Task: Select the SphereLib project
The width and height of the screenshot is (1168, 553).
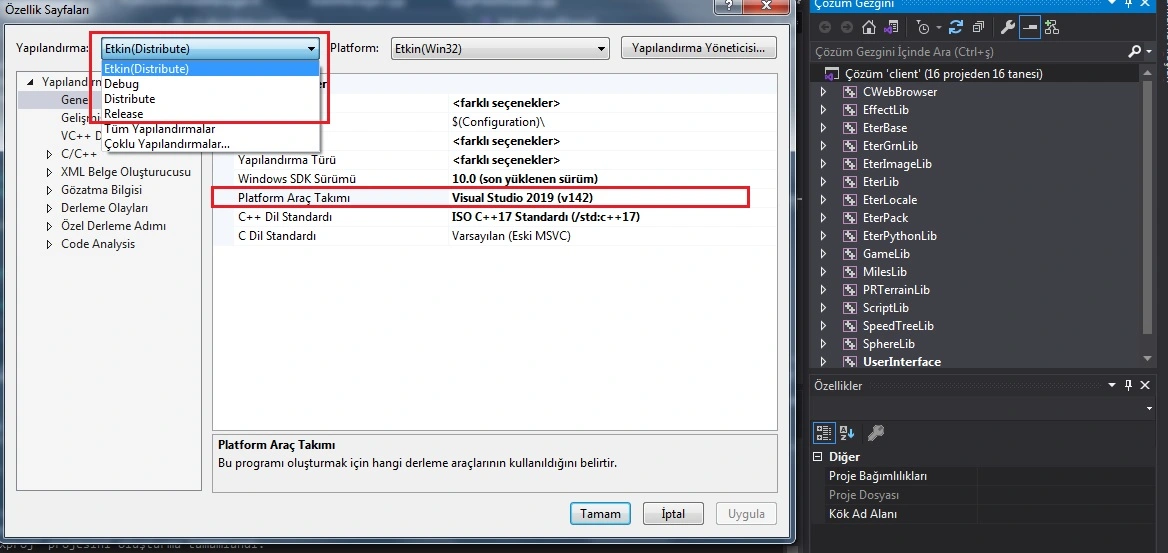Action: pyautogui.click(x=889, y=344)
